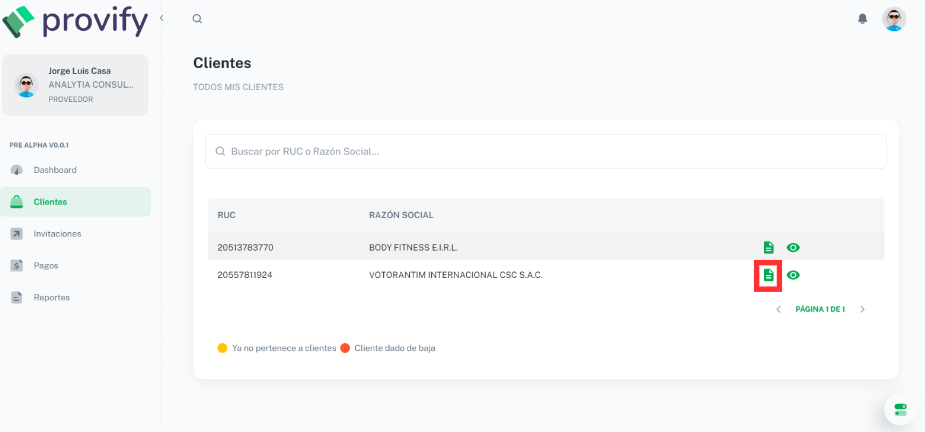Open document icon for BODY FITNESS E.I.R.L.
The image size is (925, 432).
(x=768, y=247)
